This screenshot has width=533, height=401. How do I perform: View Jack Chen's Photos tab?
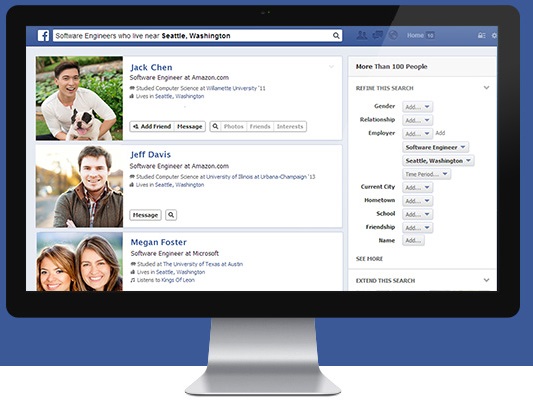coord(234,126)
